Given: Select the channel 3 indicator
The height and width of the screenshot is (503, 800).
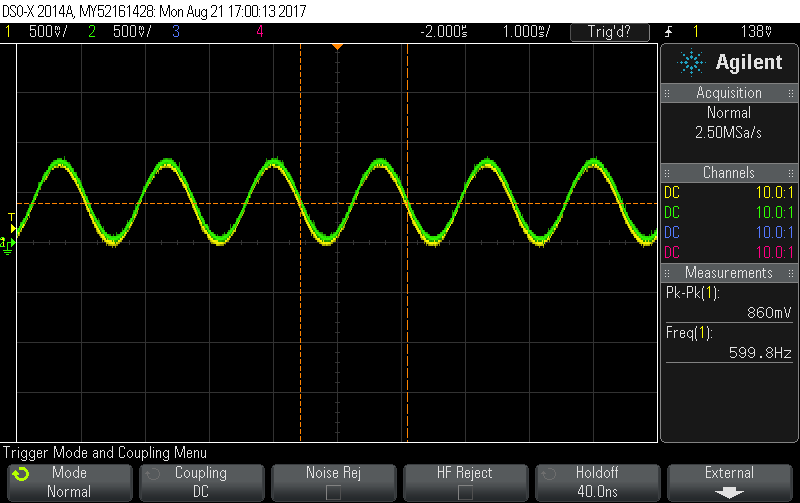Looking at the screenshot, I should [176, 32].
